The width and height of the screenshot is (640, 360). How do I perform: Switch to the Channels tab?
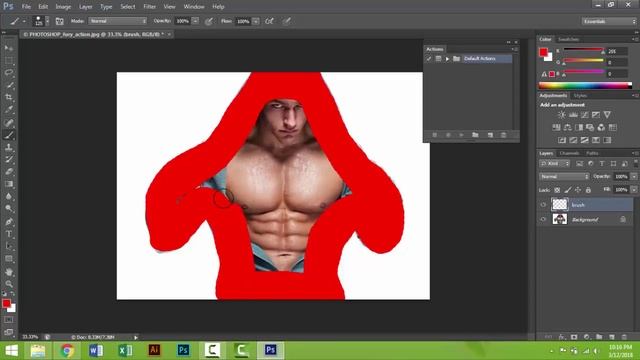click(569, 153)
